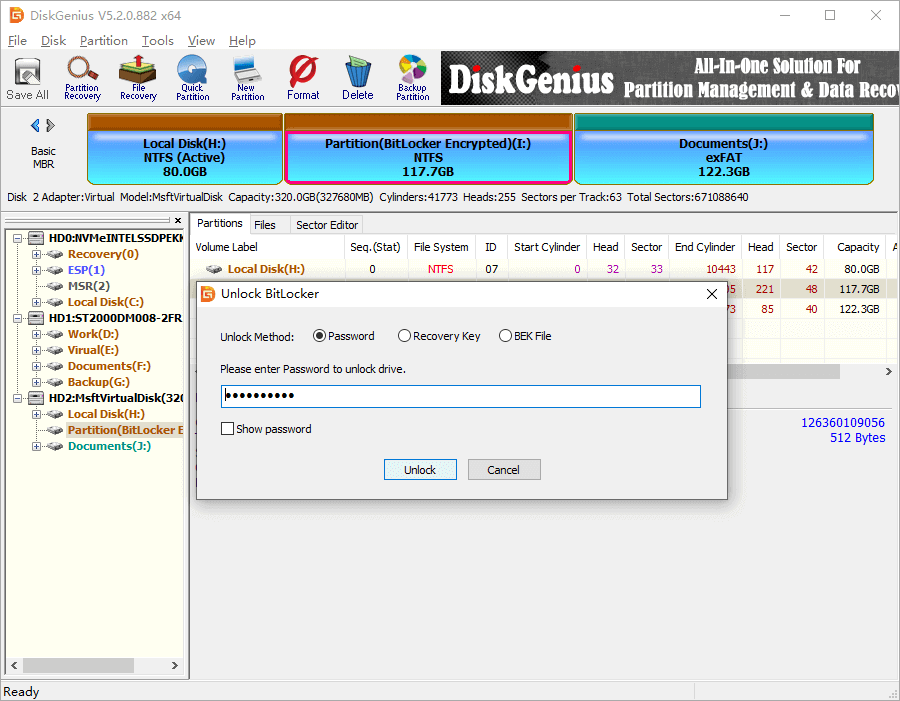Click the Documents(J:) exFAT partition bar
Image resolution: width=900 pixels, height=701 pixels.
[723, 157]
